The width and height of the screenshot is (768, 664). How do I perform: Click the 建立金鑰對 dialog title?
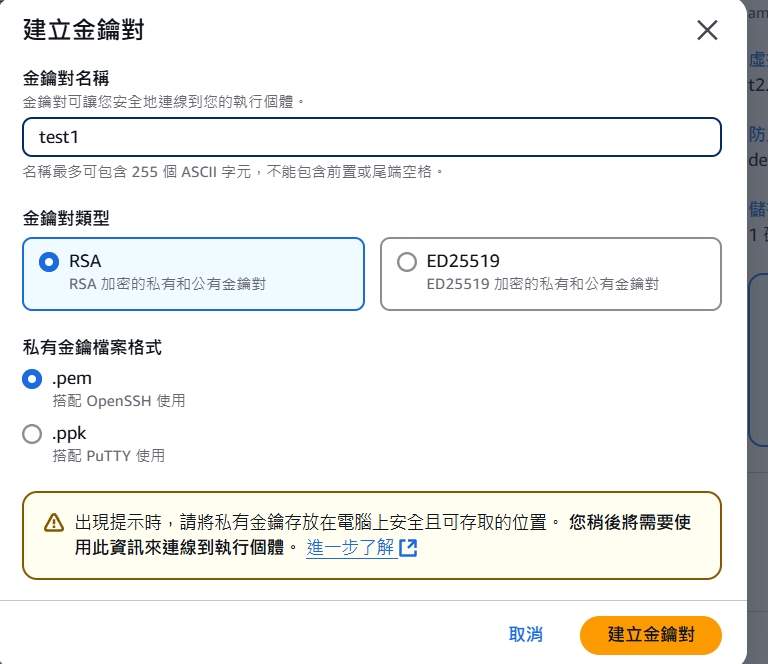(x=83, y=30)
